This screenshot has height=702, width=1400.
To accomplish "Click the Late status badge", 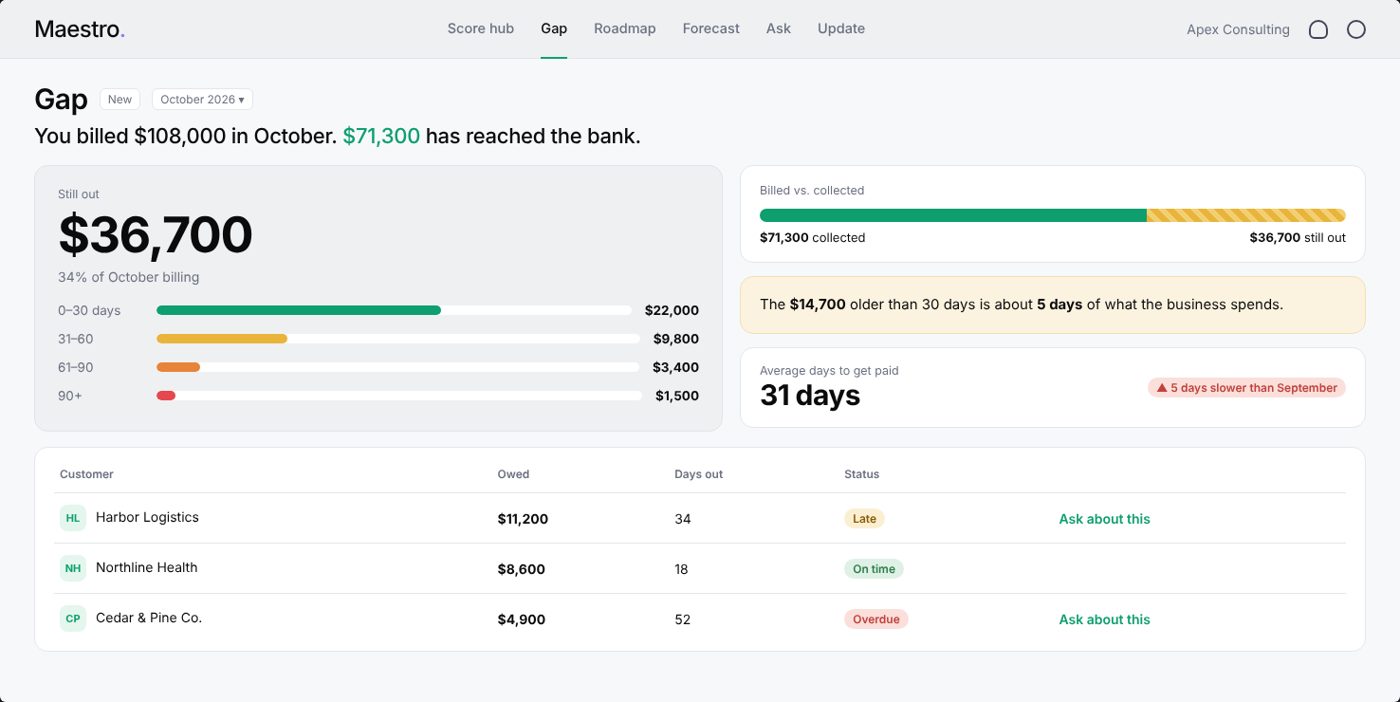I will tap(864, 519).
